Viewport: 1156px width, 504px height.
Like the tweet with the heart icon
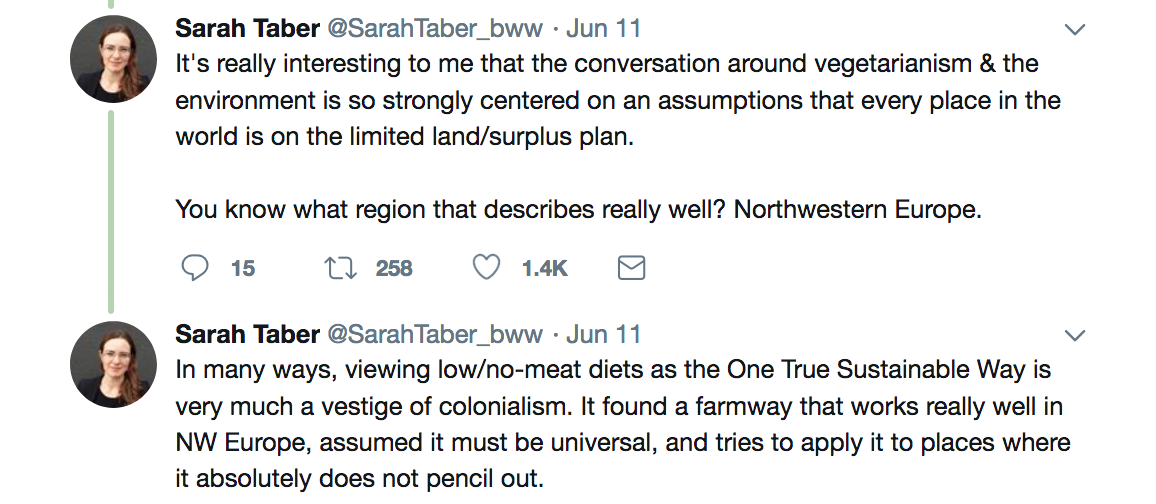point(486,268)
